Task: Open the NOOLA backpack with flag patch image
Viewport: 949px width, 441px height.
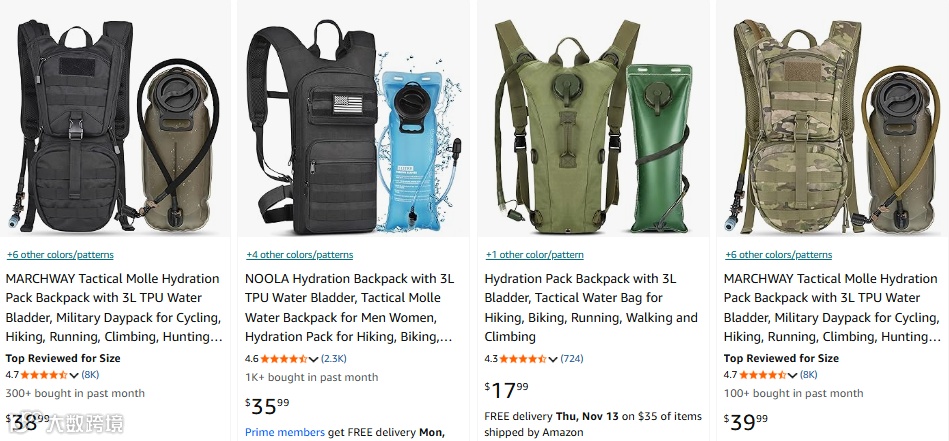Action: click(353, 126)
